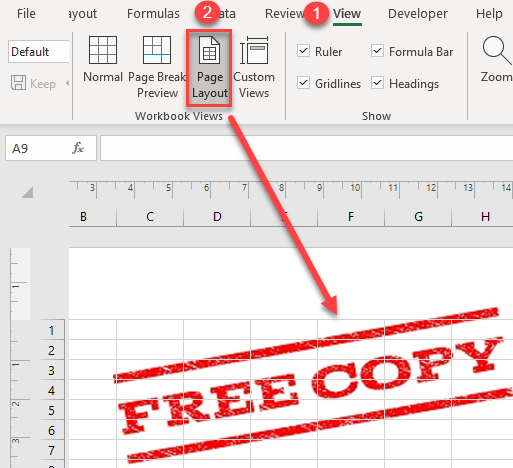Screen dimensions: 513x468
Task: Disable Gridlines checkbox
Action: [x=303, y=83]
